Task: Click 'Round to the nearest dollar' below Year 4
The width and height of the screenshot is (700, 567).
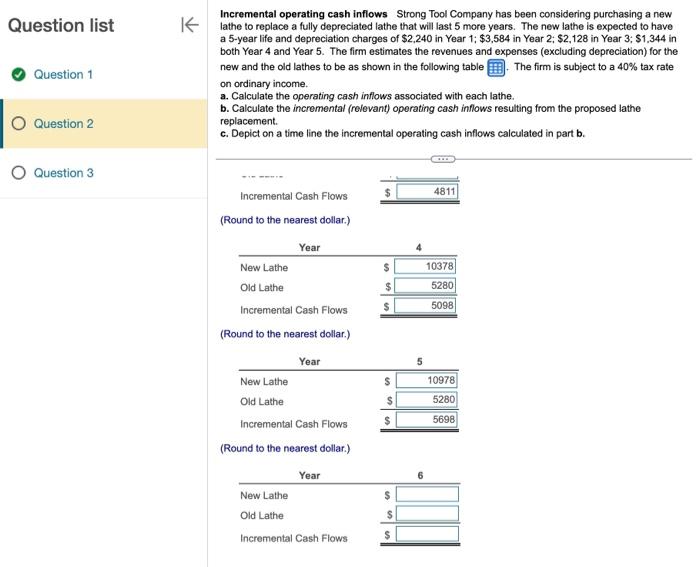Action: pos(285,334)
